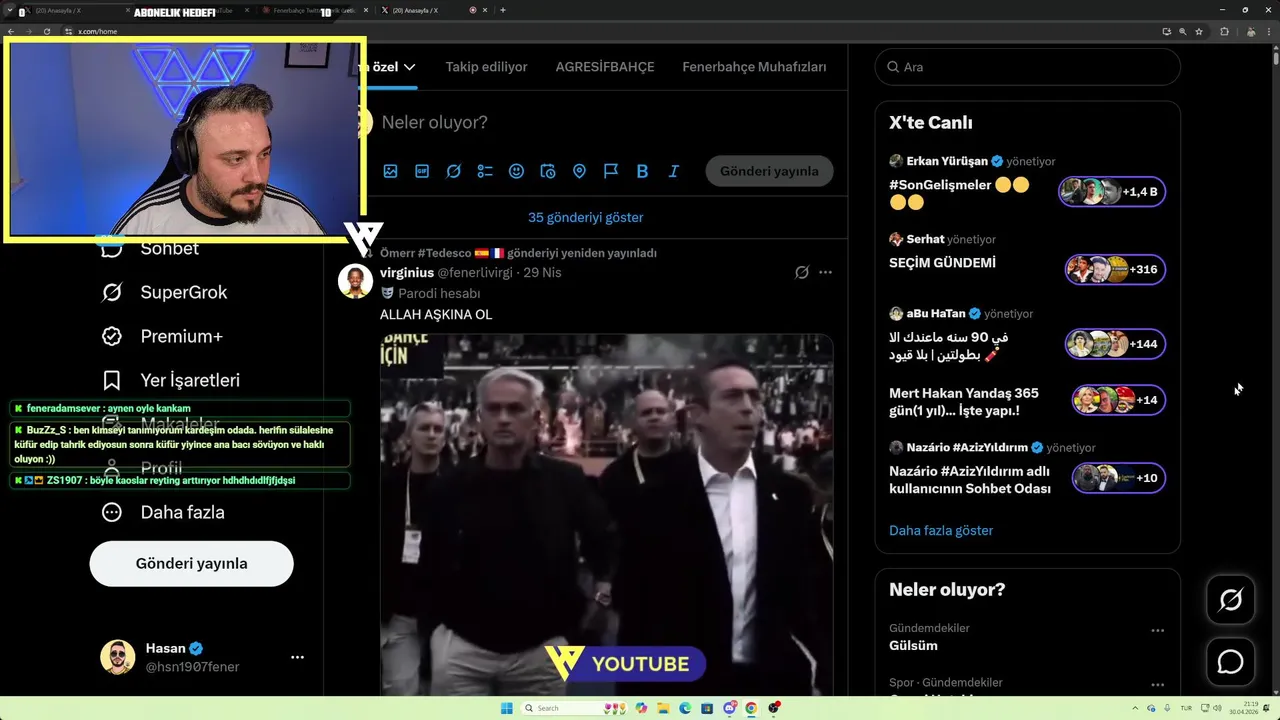1280x720 pixels.
Task: Click the large sidebar Gönderi yayınla button
Action: pos(191,563)
